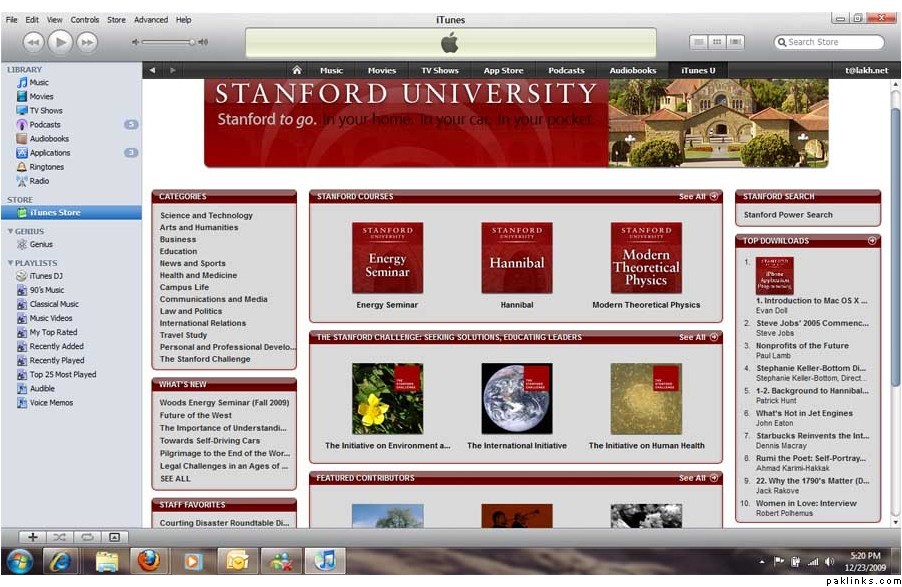Open the Music store tab

[x=331, y=70]
